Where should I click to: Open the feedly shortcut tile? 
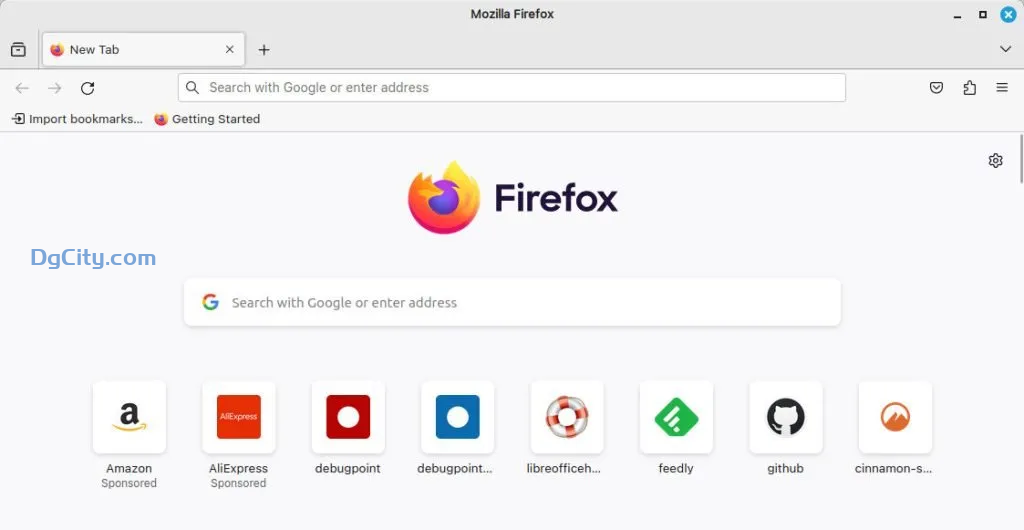tap(677, 417)
